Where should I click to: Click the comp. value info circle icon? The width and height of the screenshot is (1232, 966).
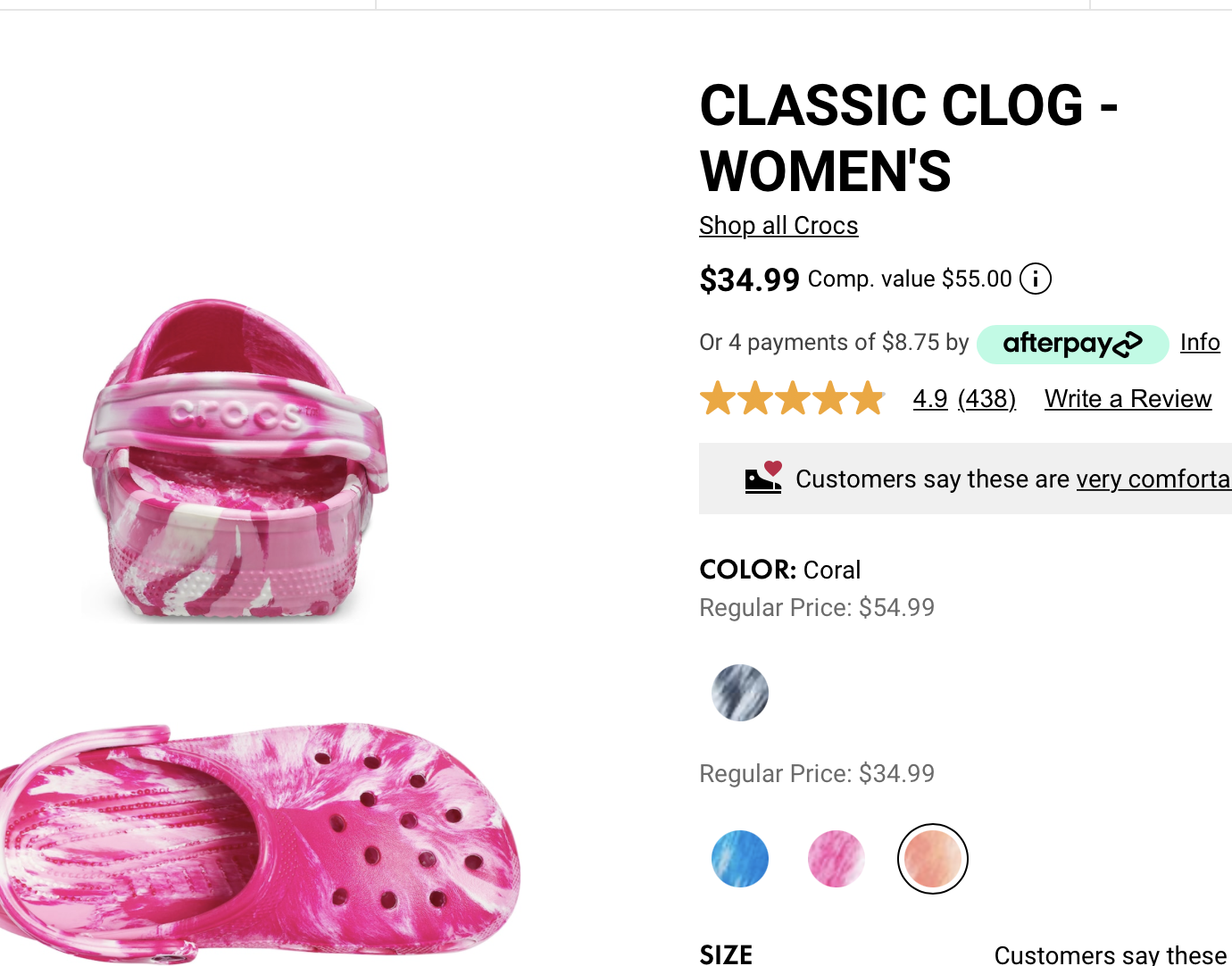1036,279
